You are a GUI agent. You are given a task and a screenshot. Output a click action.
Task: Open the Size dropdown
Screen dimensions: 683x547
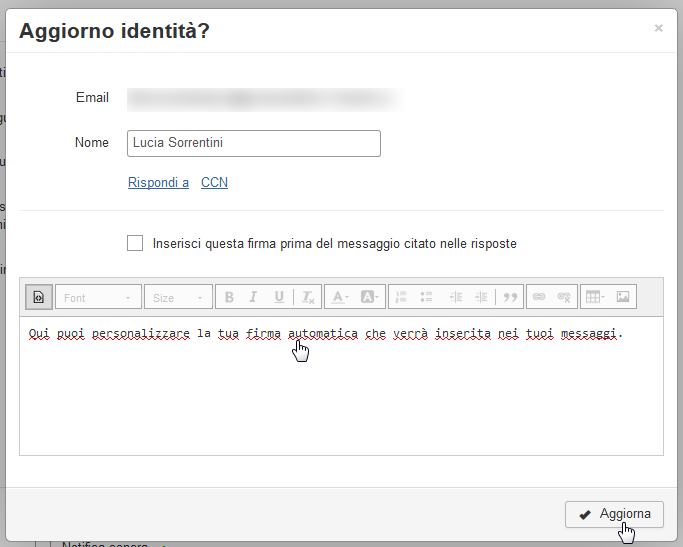click(x=178, y=297)
